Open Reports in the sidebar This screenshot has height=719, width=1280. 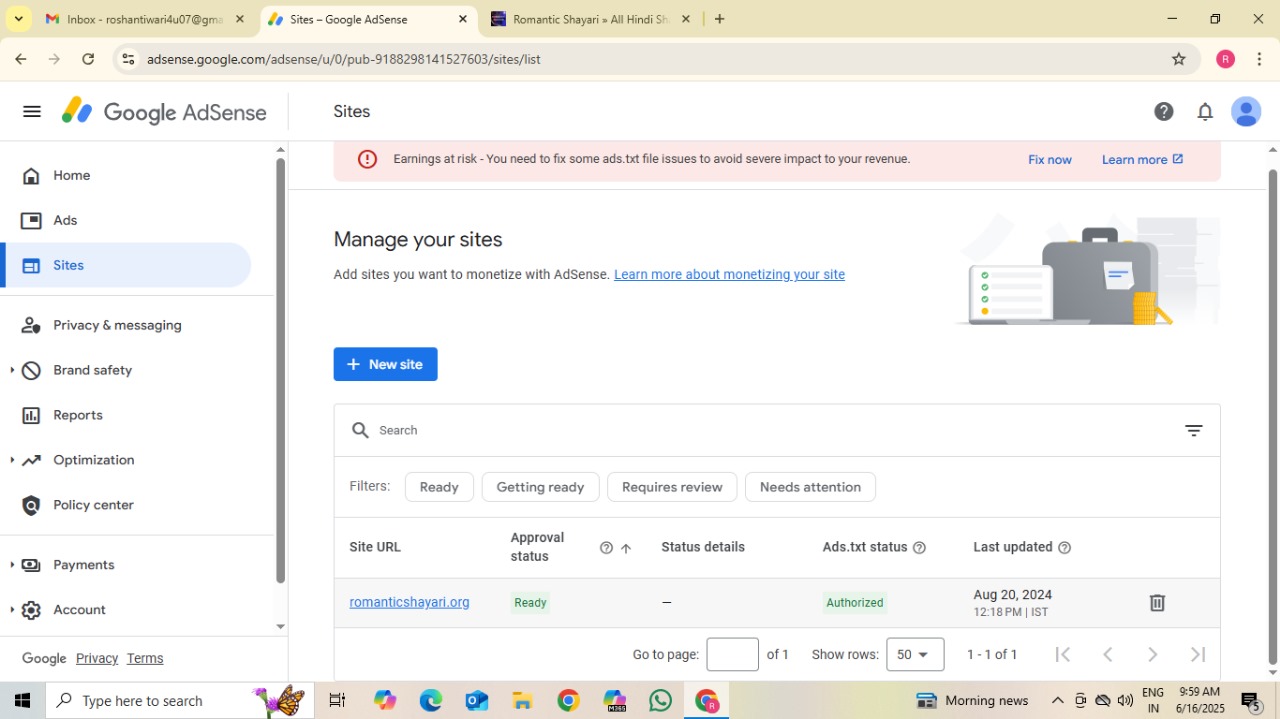click(x=126, y=415)
